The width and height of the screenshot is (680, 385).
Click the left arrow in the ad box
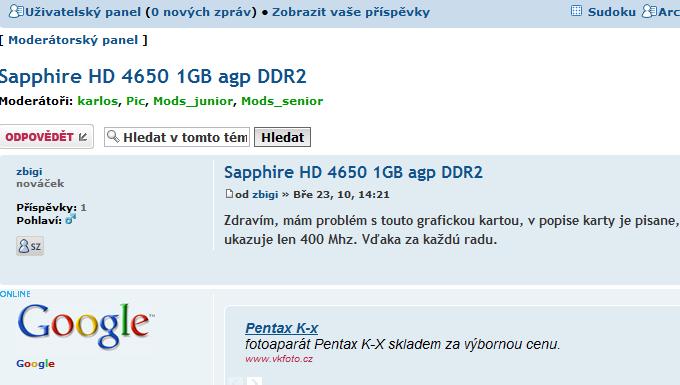coord(236,381)
